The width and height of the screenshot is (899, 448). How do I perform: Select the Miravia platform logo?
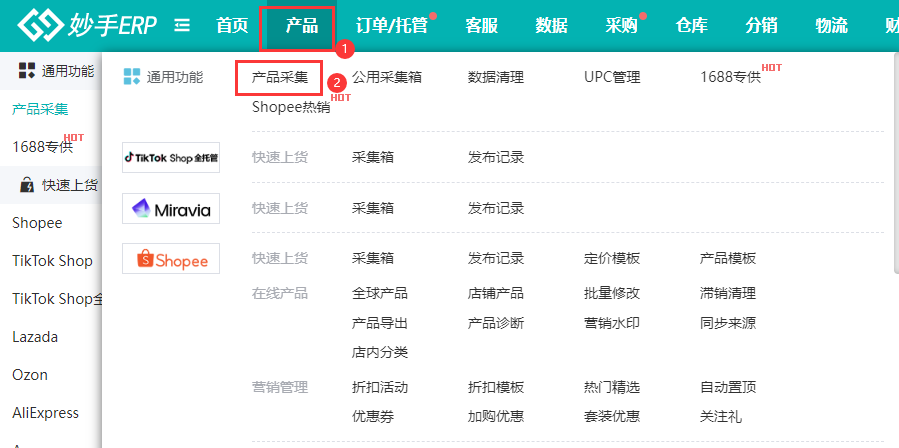point(171,208)
